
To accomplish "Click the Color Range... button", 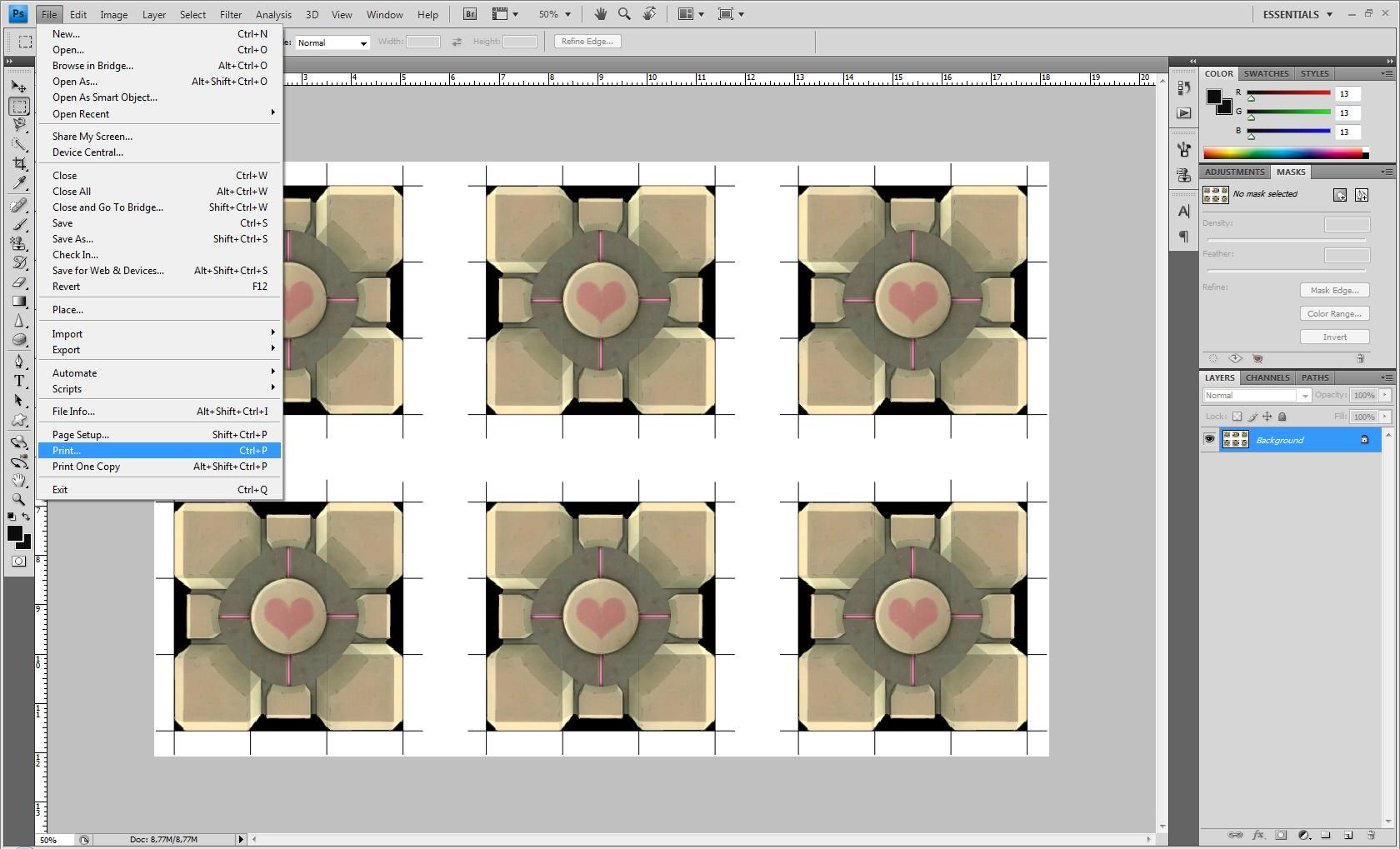I will (1334, 313).
